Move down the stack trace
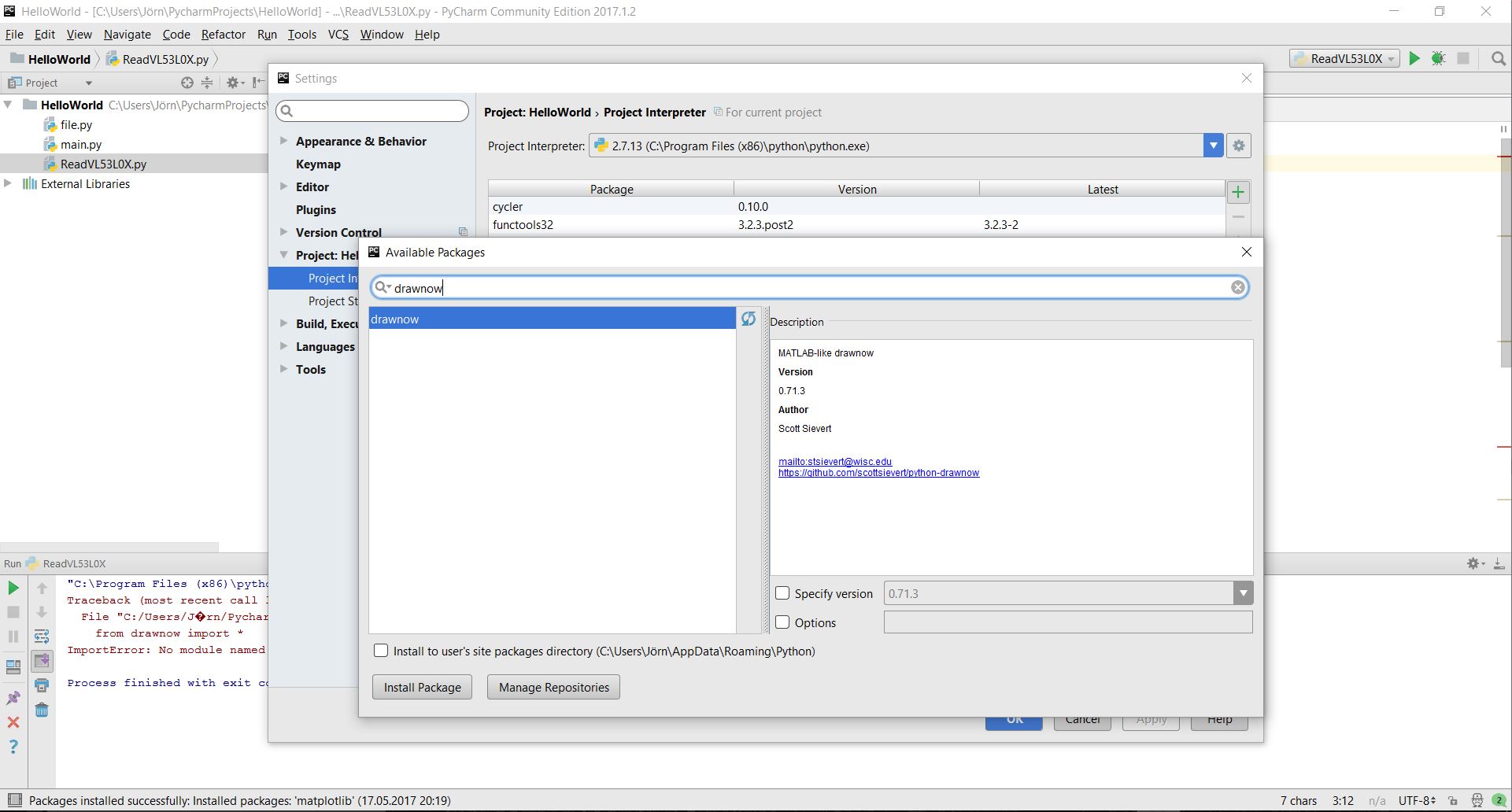Viewport: 1512px width, 812px height. (42, 612)
